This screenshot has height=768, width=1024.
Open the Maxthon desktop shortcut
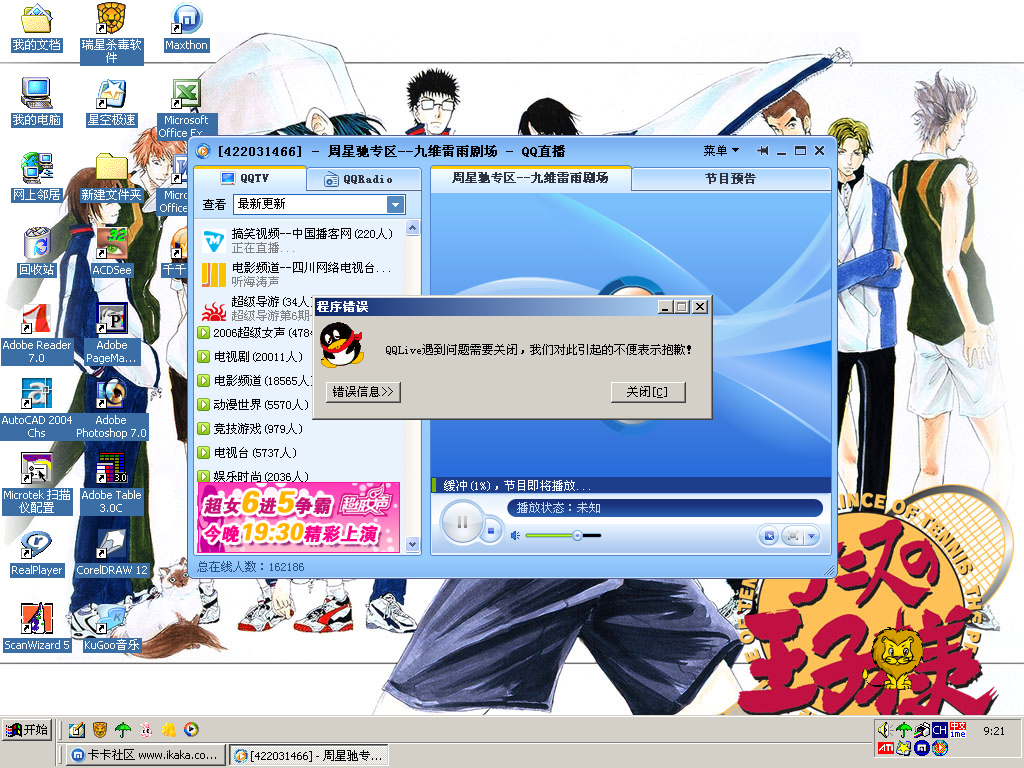coord(187,27)
